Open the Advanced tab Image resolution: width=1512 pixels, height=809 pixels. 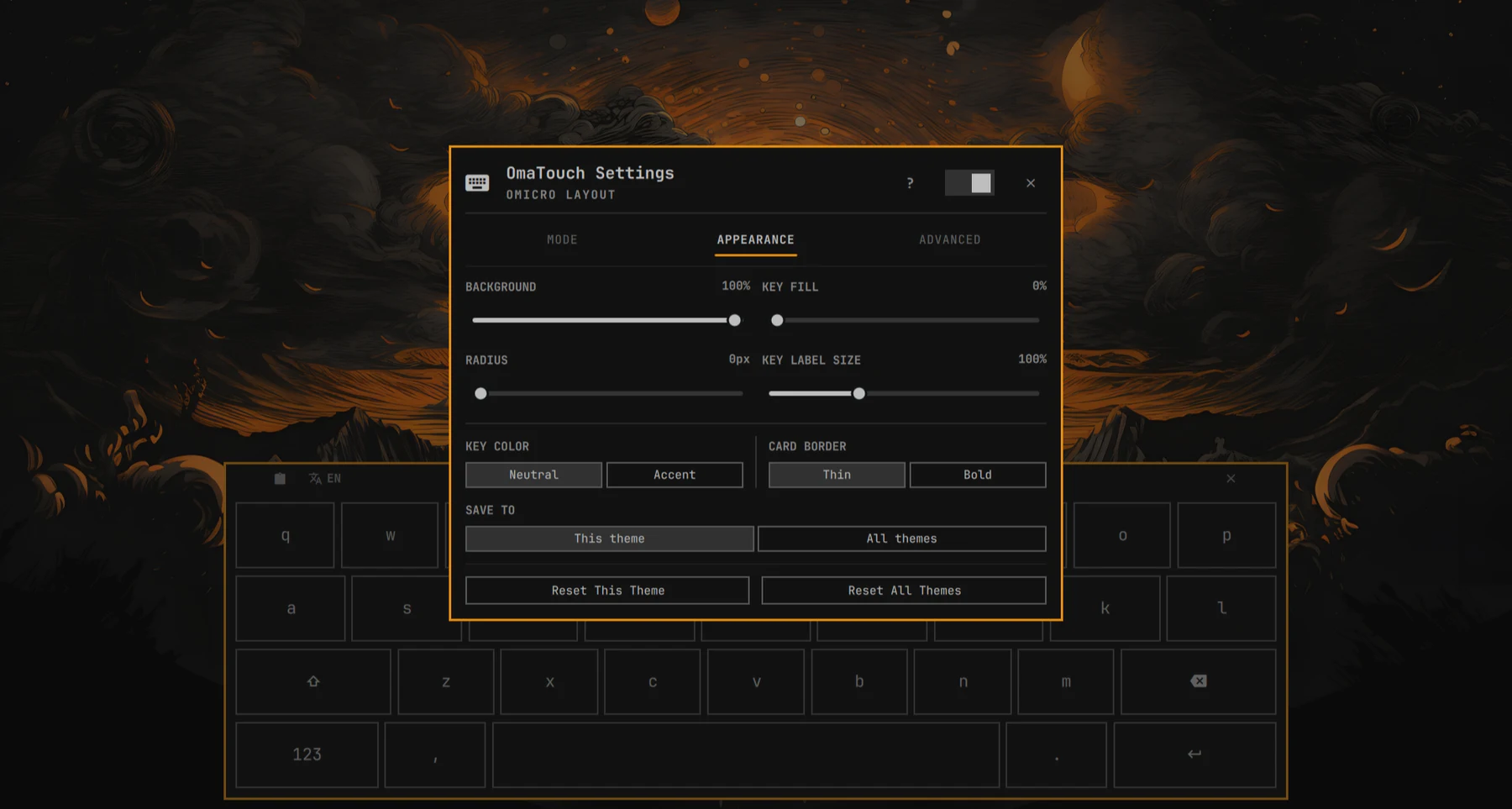(x=950, y=240)
